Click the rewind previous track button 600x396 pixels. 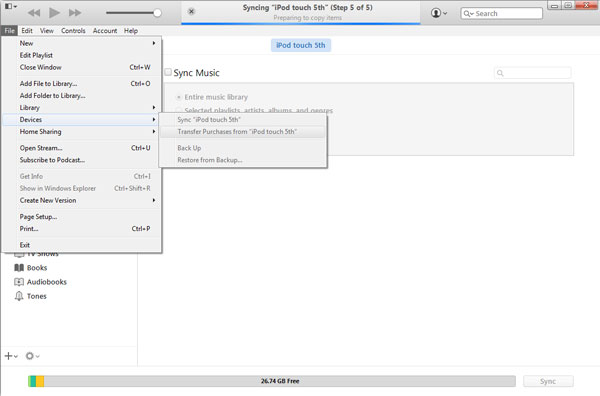[x=34, y=13]
